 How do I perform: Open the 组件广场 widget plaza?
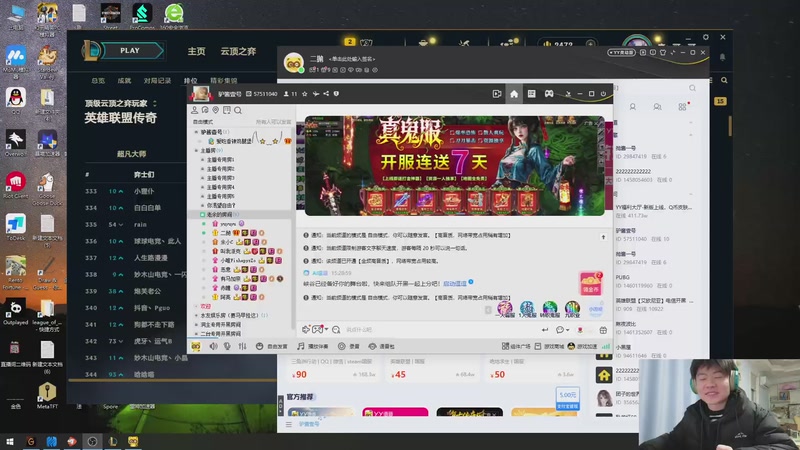pyautogui.click(x=516, y=346)
